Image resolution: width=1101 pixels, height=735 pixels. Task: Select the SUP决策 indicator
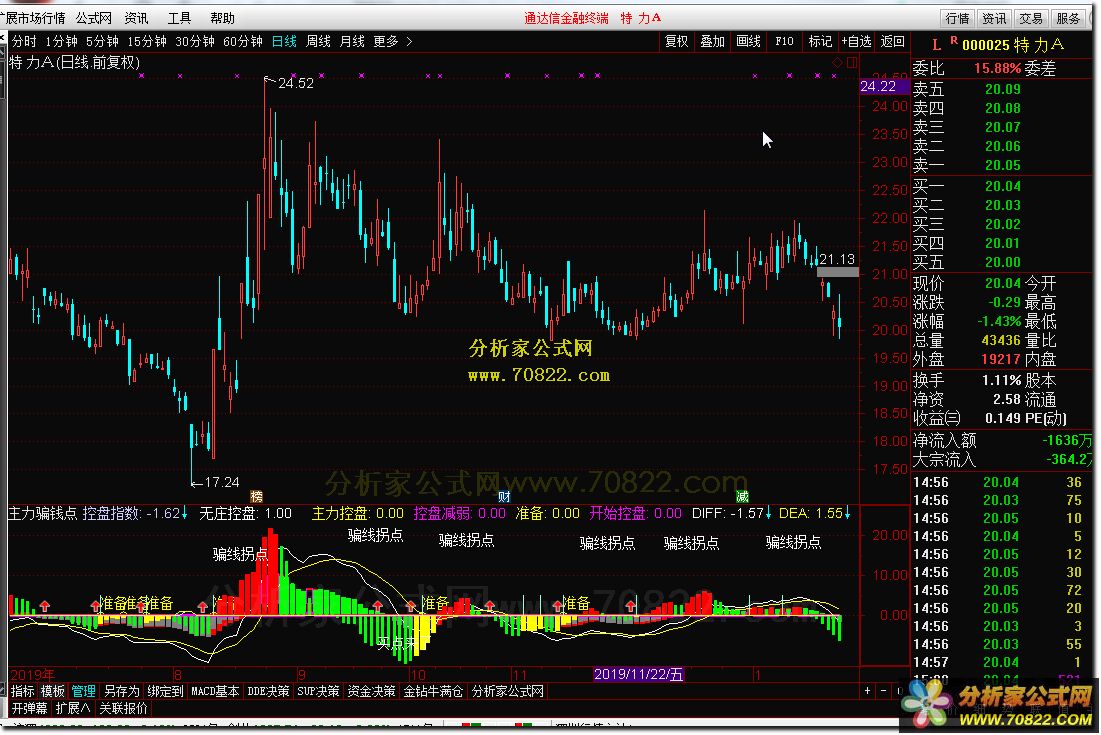coord(318,691)
